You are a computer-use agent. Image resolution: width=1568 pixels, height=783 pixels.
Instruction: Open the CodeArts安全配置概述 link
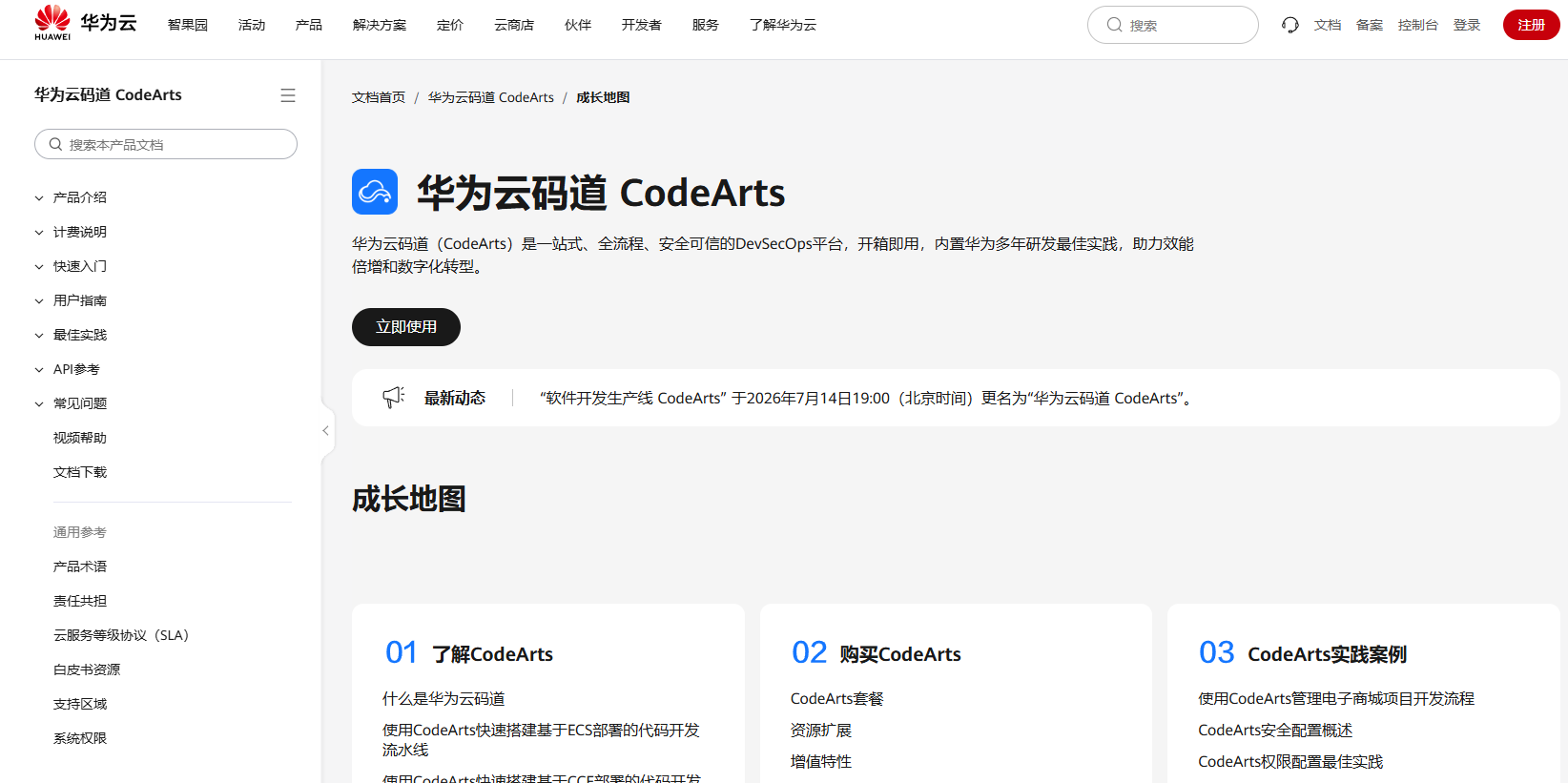1275,731
